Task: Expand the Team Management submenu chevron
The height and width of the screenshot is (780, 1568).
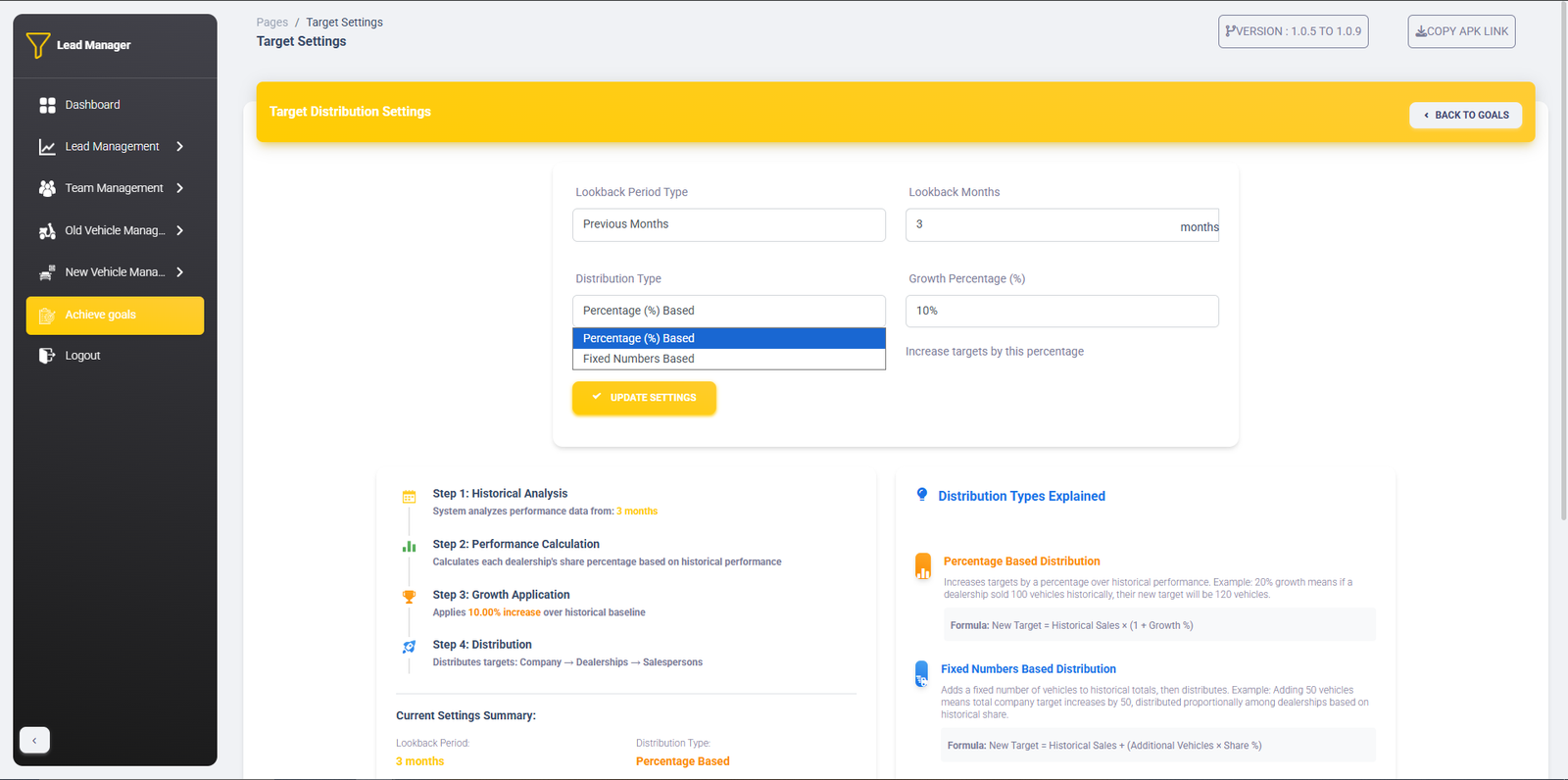Action: coord(180,188)
